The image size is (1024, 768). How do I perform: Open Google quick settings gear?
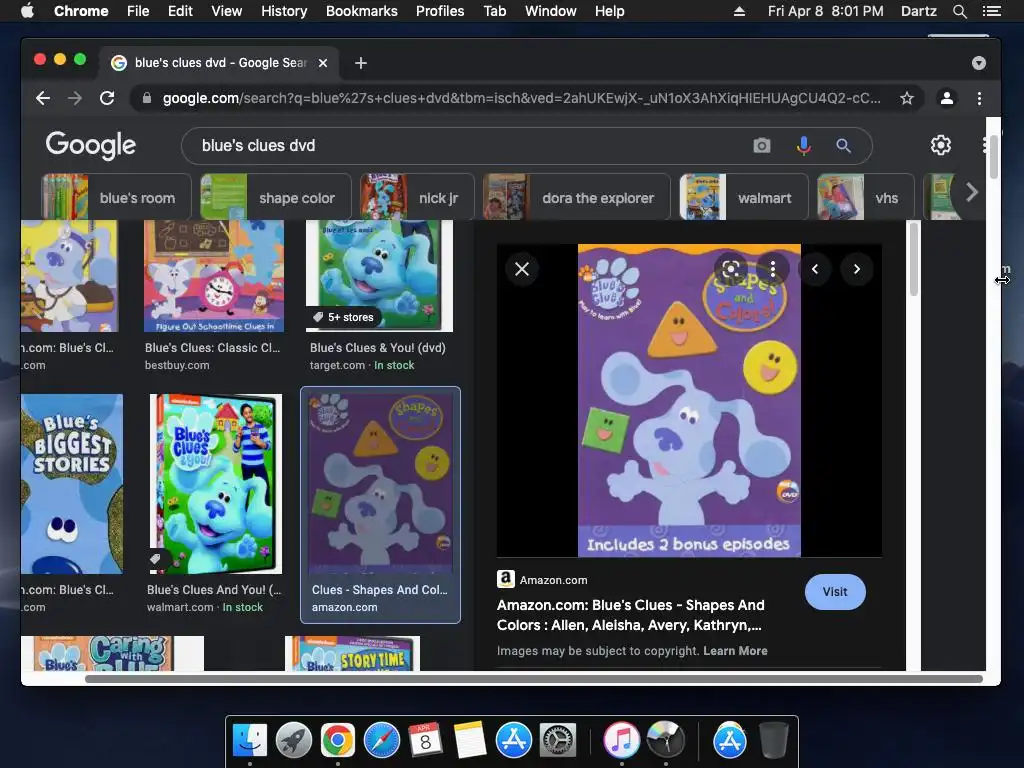[x=940, y=145]
